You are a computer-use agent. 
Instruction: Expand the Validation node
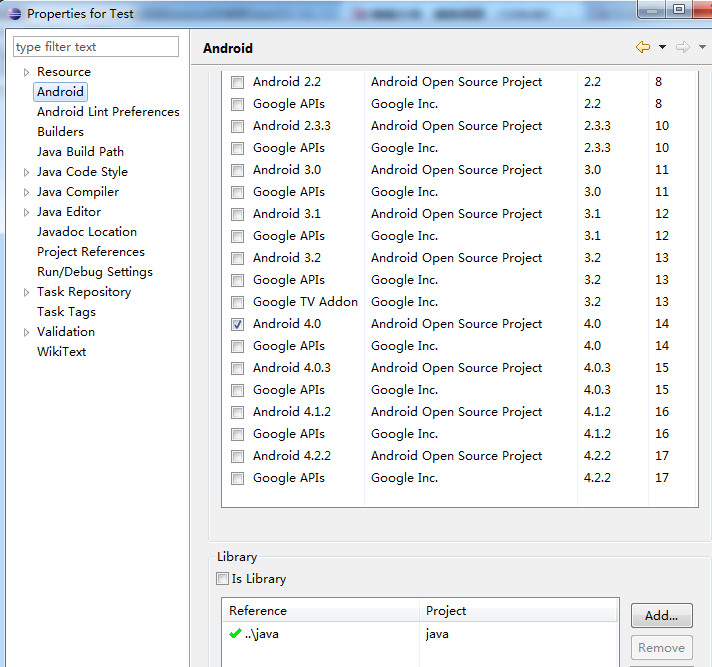point(26,332)
